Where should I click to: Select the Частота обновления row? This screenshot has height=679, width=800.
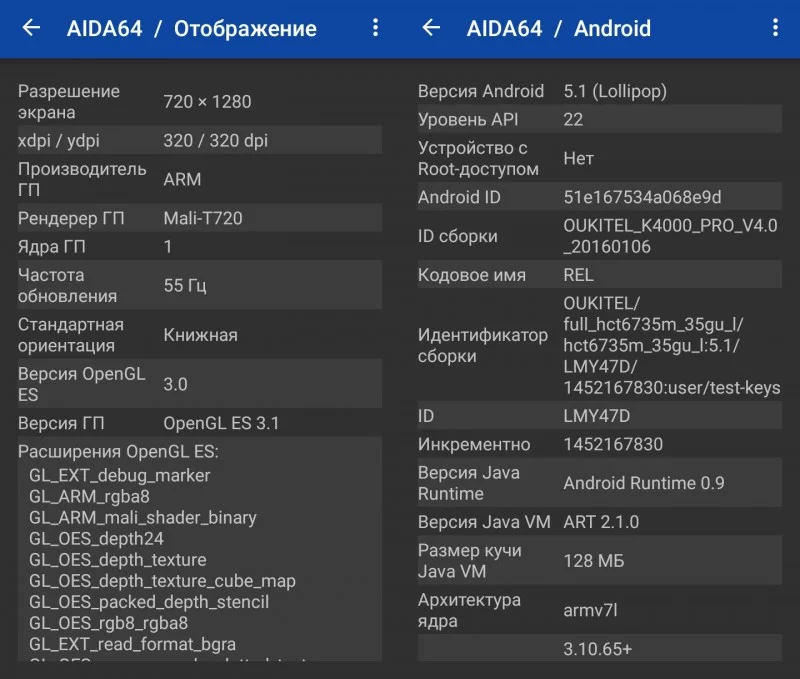pos(200,285)
